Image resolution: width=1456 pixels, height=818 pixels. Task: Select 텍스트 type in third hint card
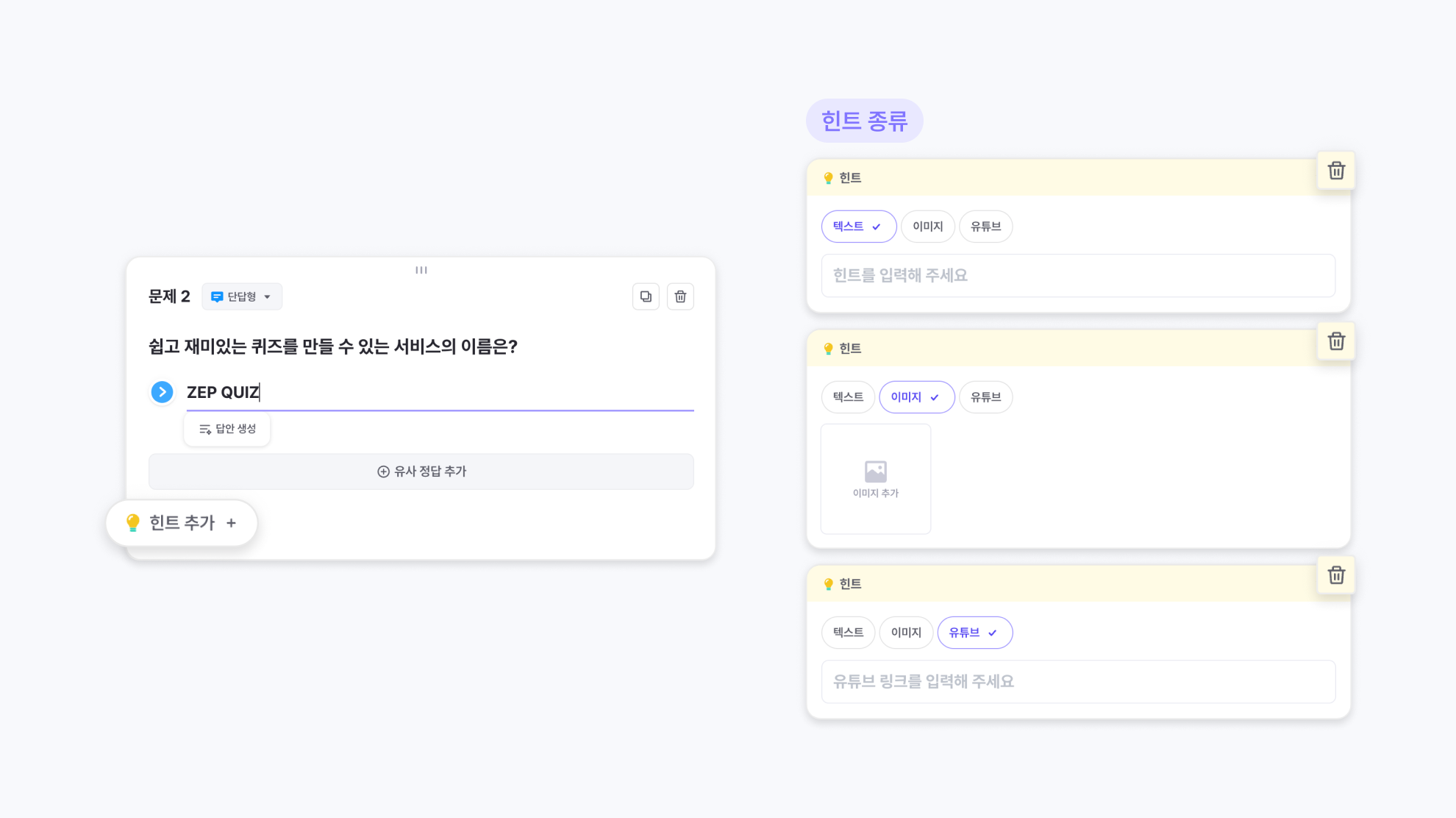[x=848, y=633]
